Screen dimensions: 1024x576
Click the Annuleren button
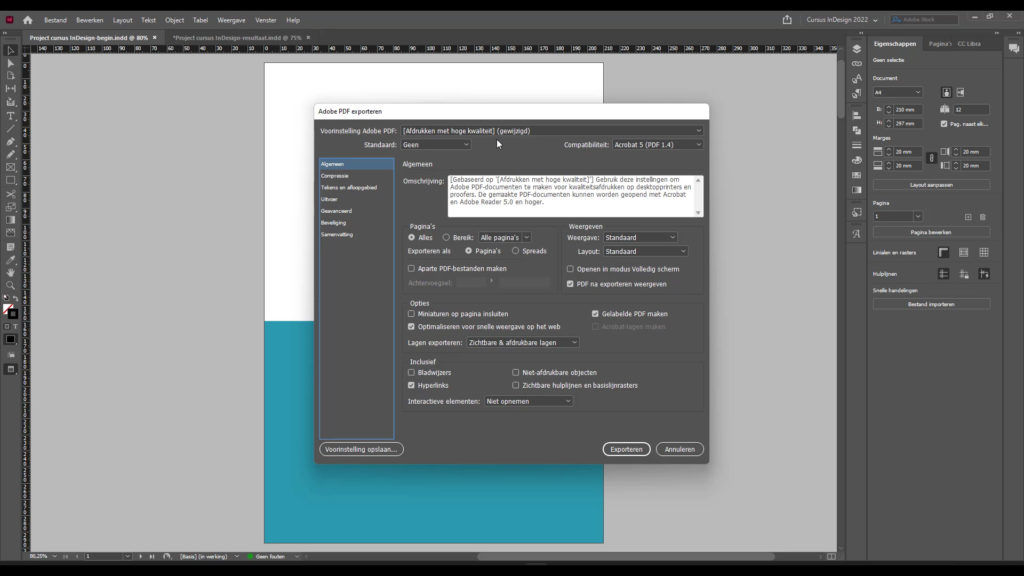680,449
